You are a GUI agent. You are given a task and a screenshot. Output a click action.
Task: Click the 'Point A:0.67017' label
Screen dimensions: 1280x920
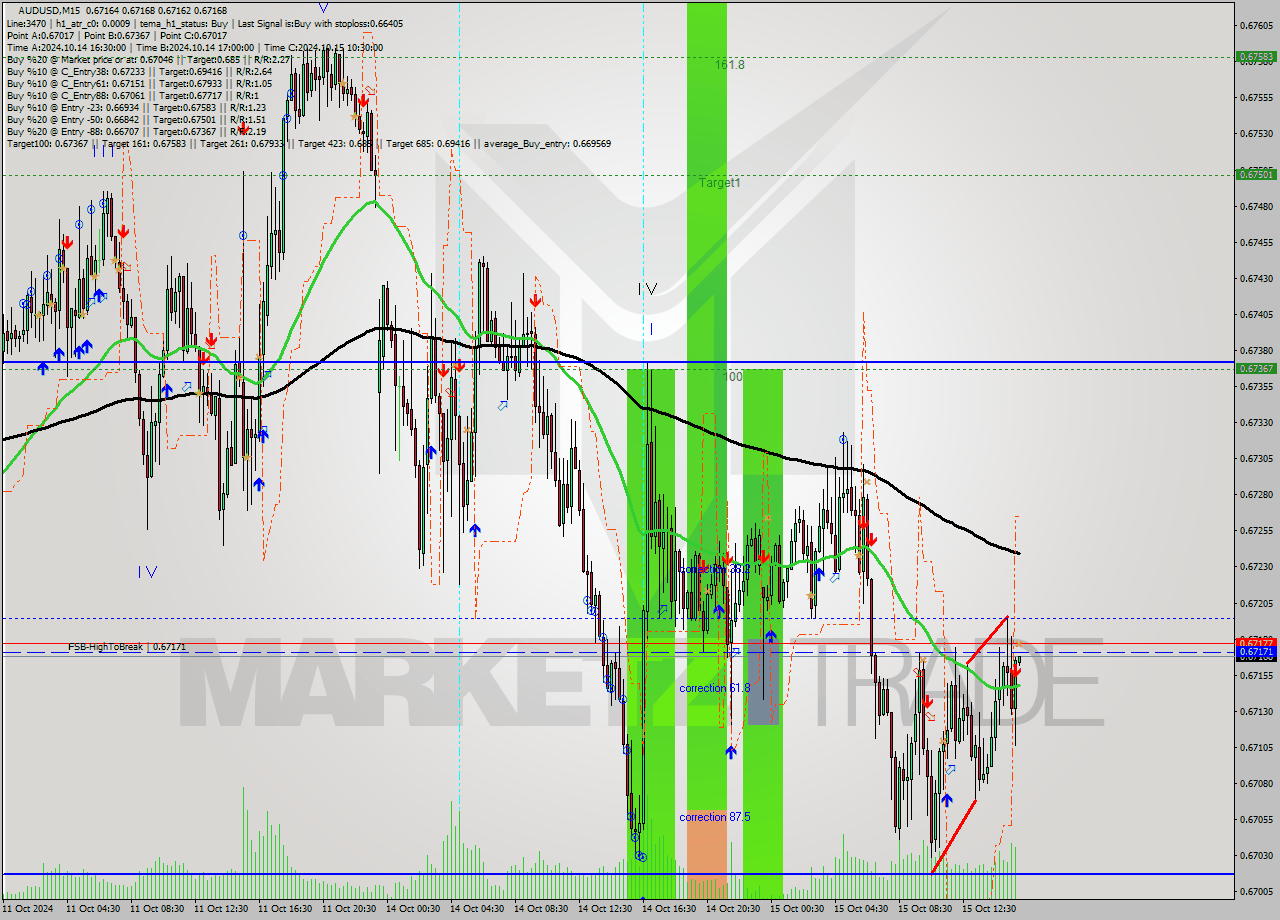41,35
